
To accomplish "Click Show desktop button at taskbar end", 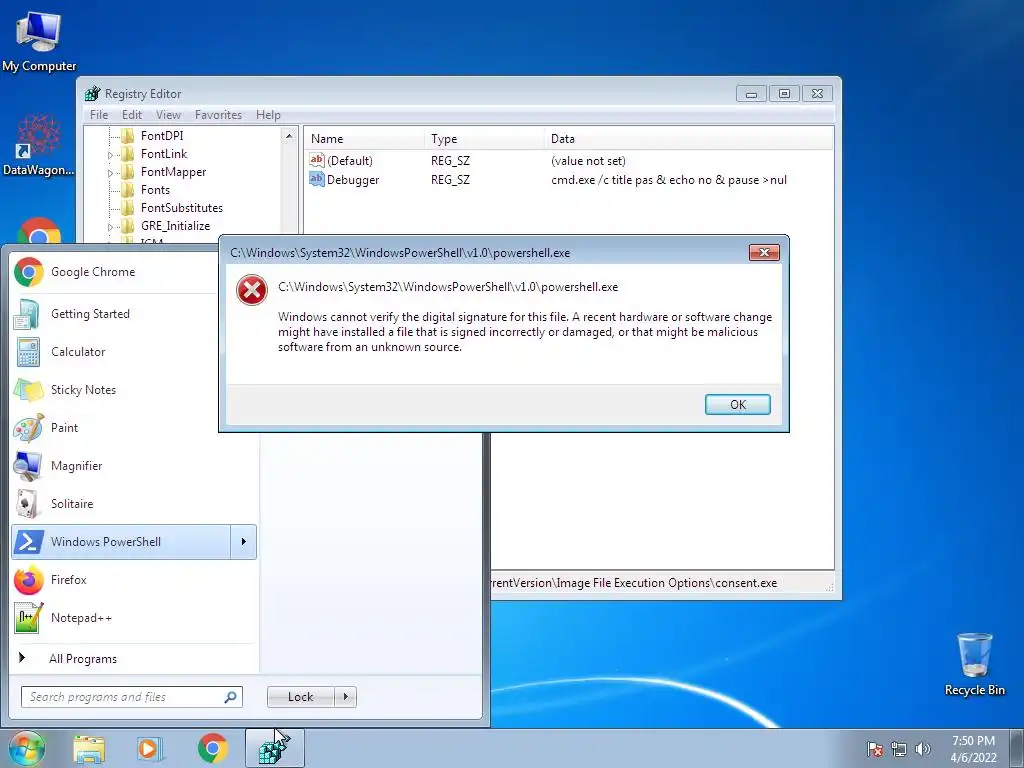I will 1016,748.
